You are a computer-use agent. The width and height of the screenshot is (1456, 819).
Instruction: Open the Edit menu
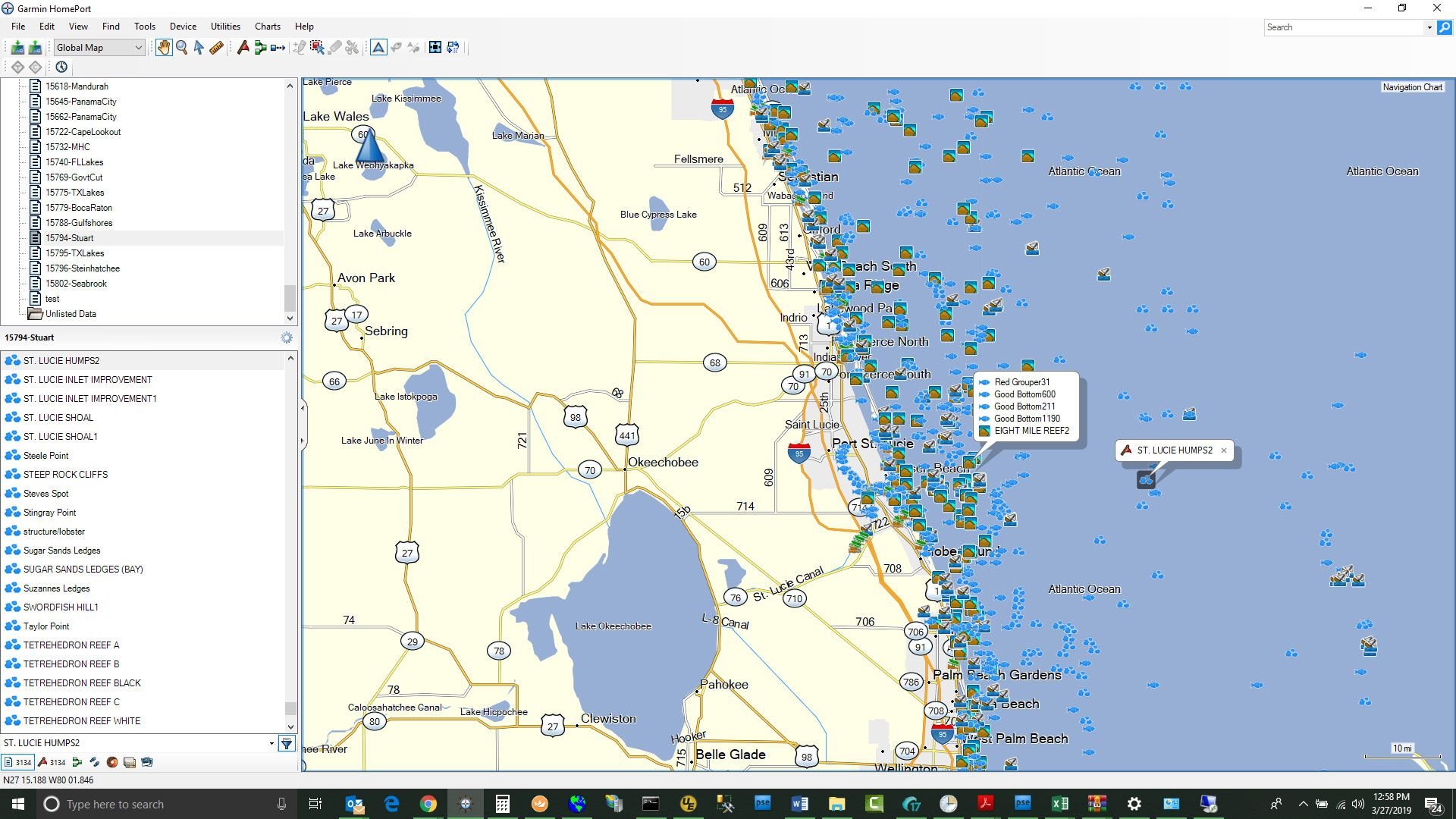(47, 26)
